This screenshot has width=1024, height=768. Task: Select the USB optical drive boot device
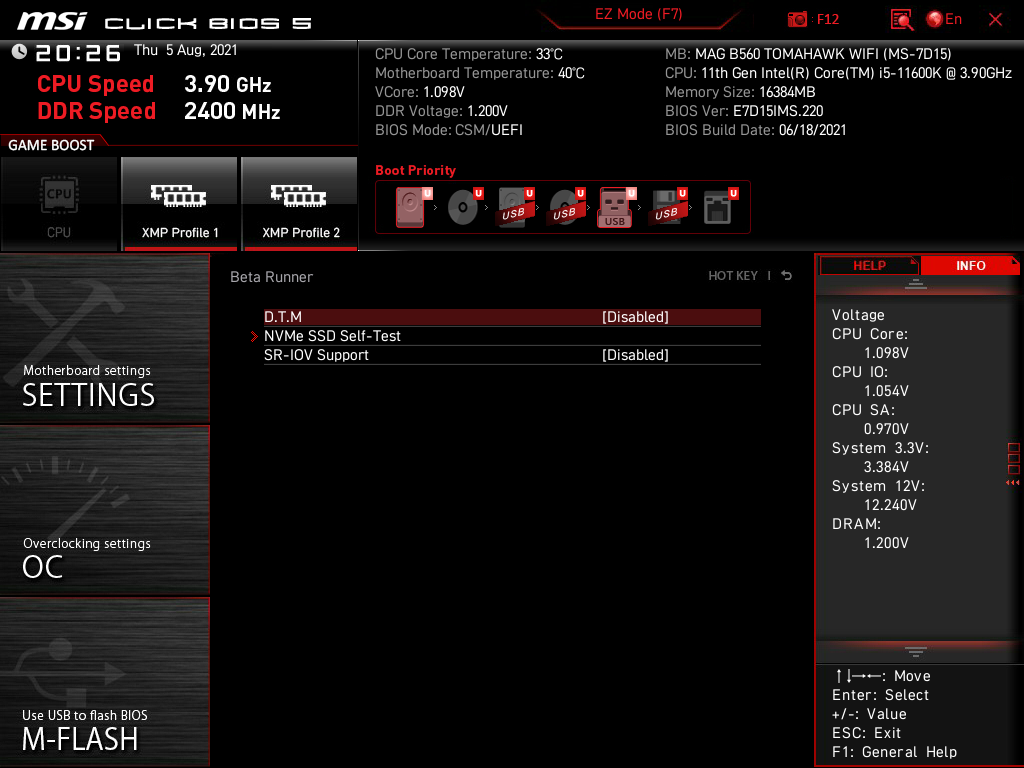tap(566, 207)
